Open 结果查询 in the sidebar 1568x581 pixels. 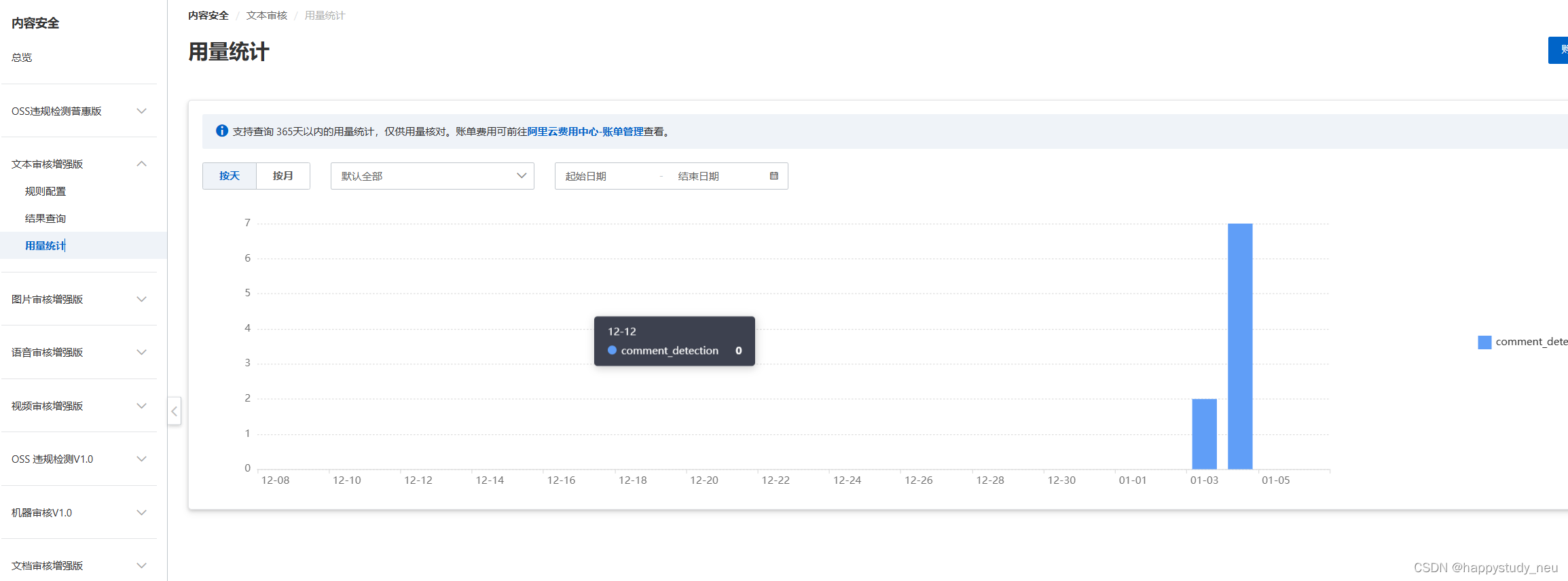(45, 218)
